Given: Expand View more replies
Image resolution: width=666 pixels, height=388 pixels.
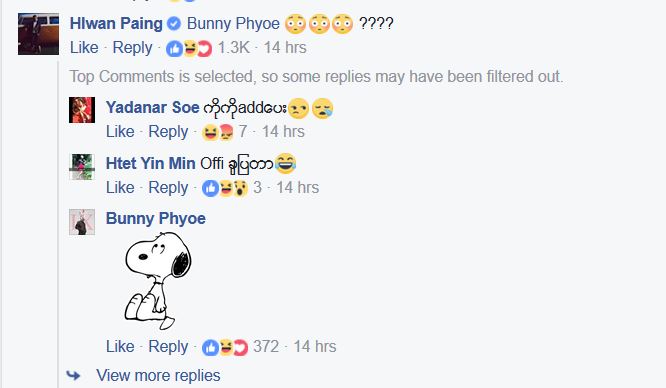Looking at the screenshot, I should pos(158,375).
